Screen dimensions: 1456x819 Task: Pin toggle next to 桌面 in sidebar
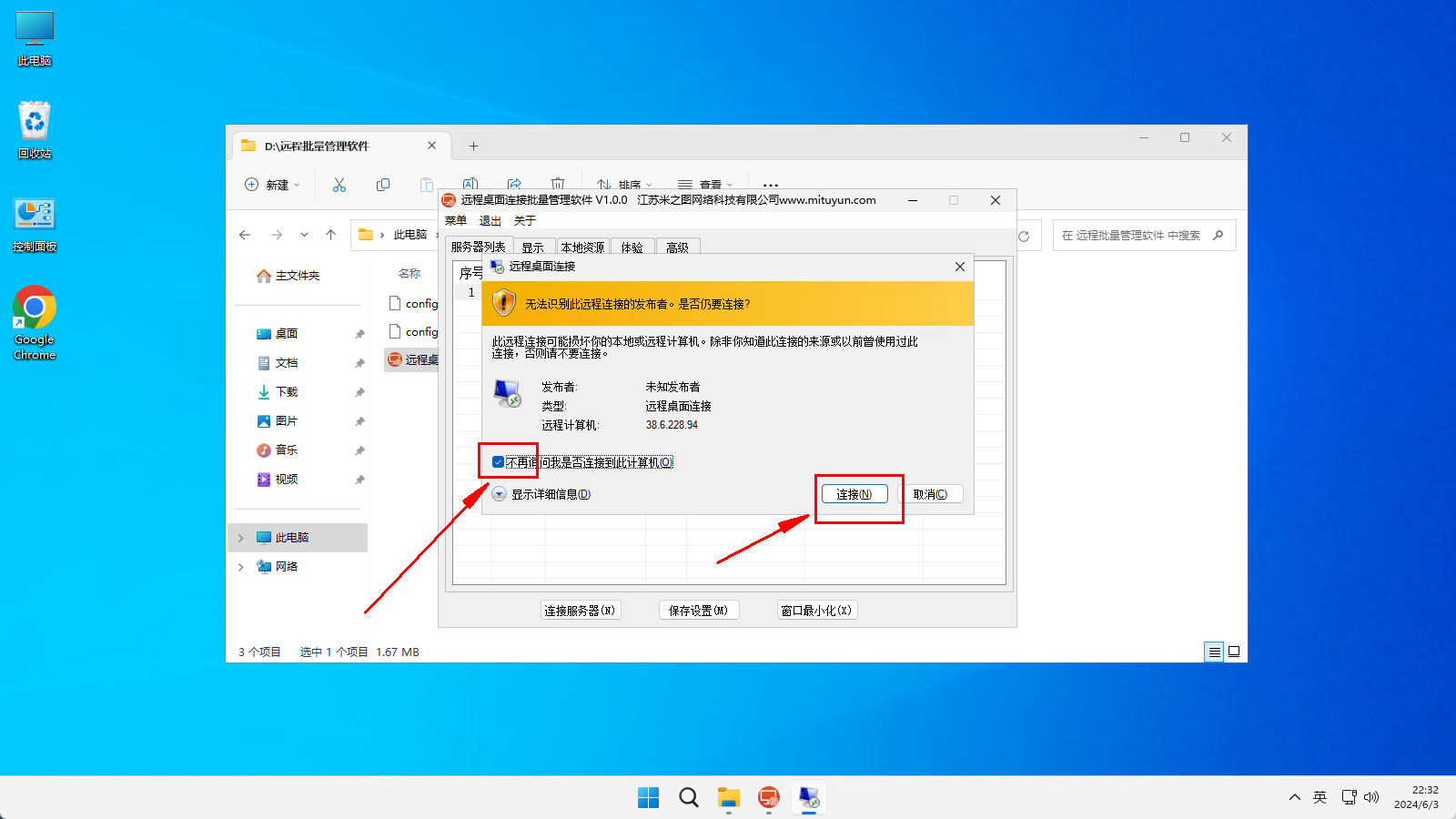coord(359,334)
